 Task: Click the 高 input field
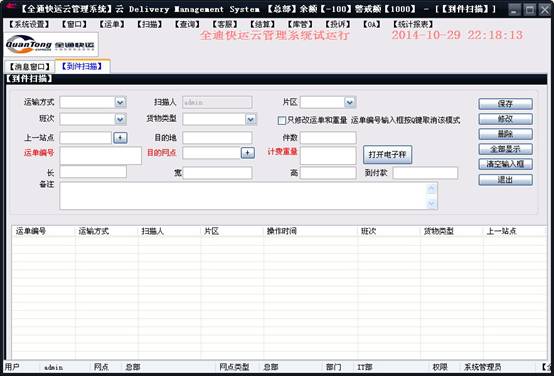[x=328, y=173]
